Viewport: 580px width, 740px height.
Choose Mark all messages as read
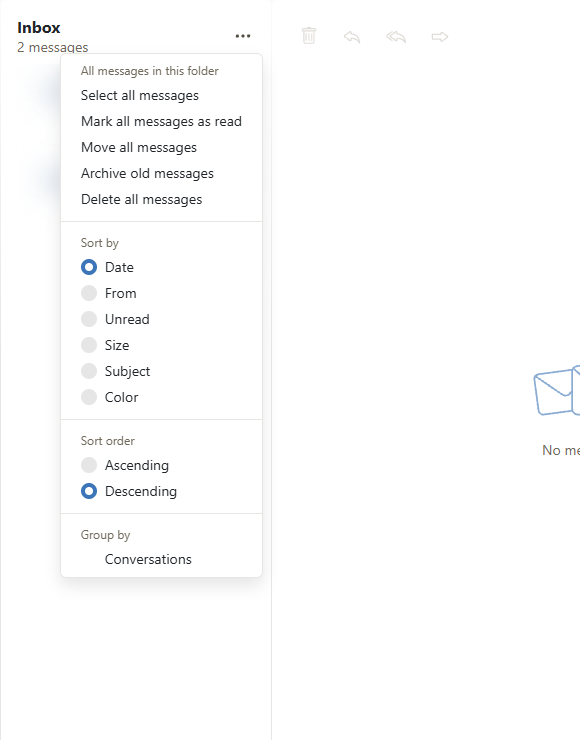coord(161,121)
